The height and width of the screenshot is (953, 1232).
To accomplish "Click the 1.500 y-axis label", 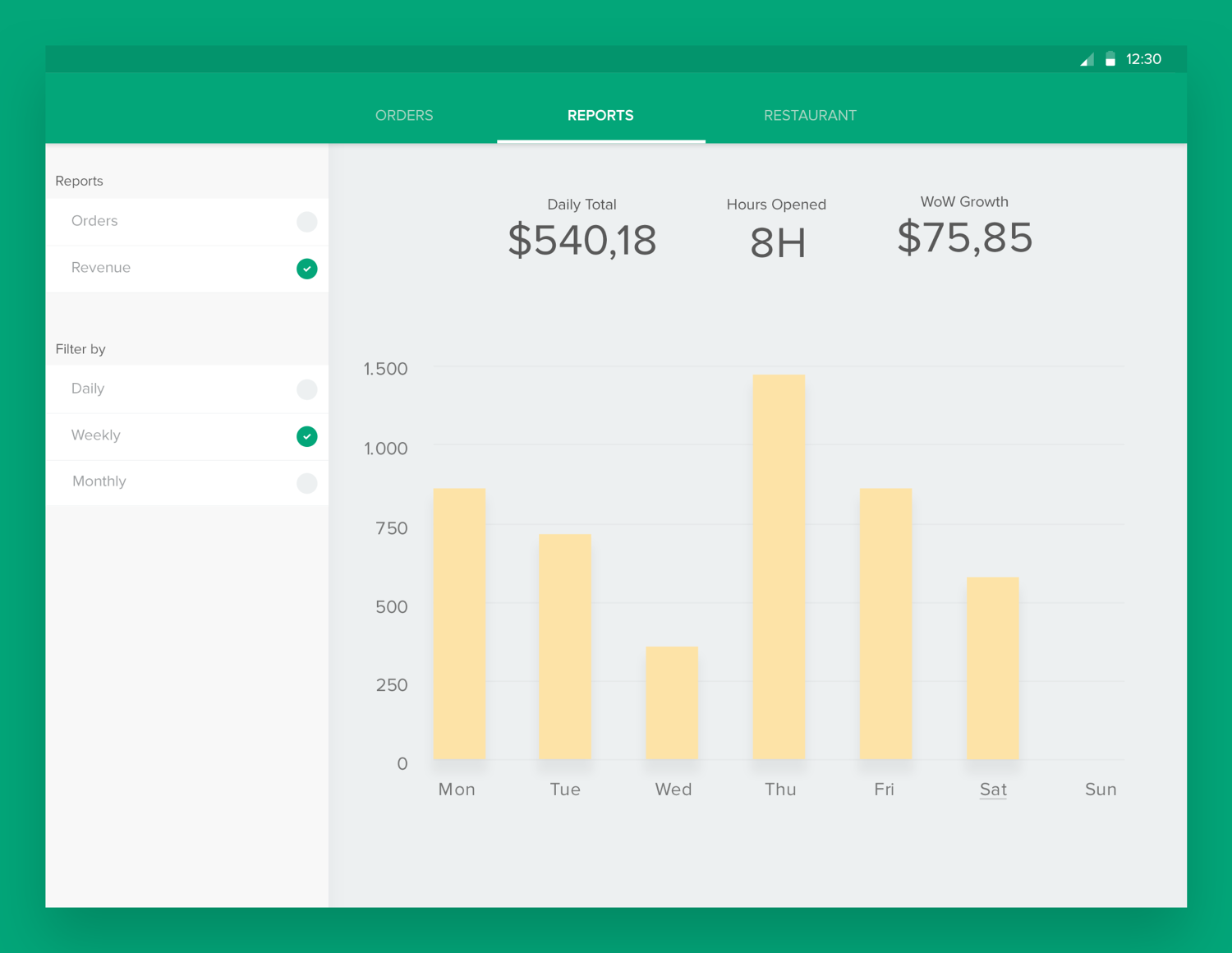I will [x=386, y=369].
